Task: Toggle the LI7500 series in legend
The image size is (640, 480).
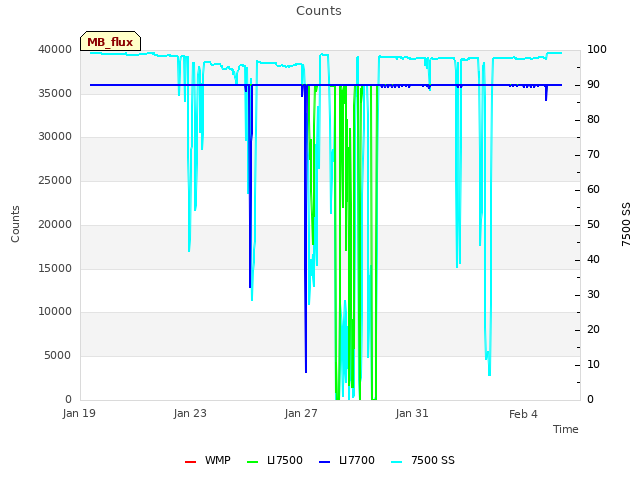Action: (275, 460)
